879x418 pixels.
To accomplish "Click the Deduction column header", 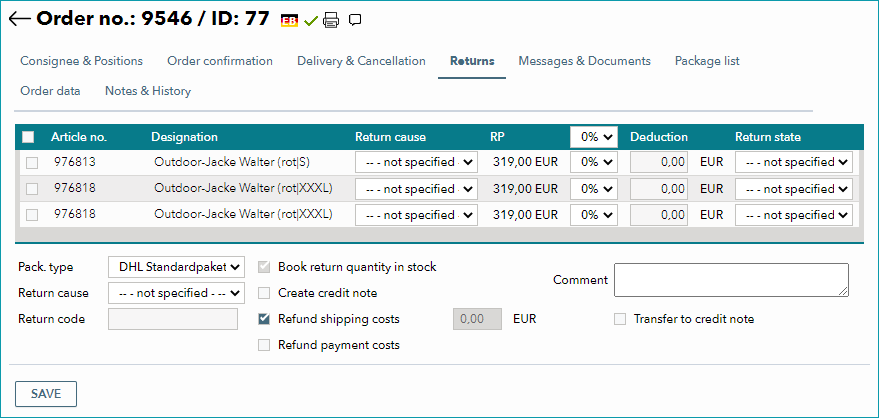I will tap(659, 137).
